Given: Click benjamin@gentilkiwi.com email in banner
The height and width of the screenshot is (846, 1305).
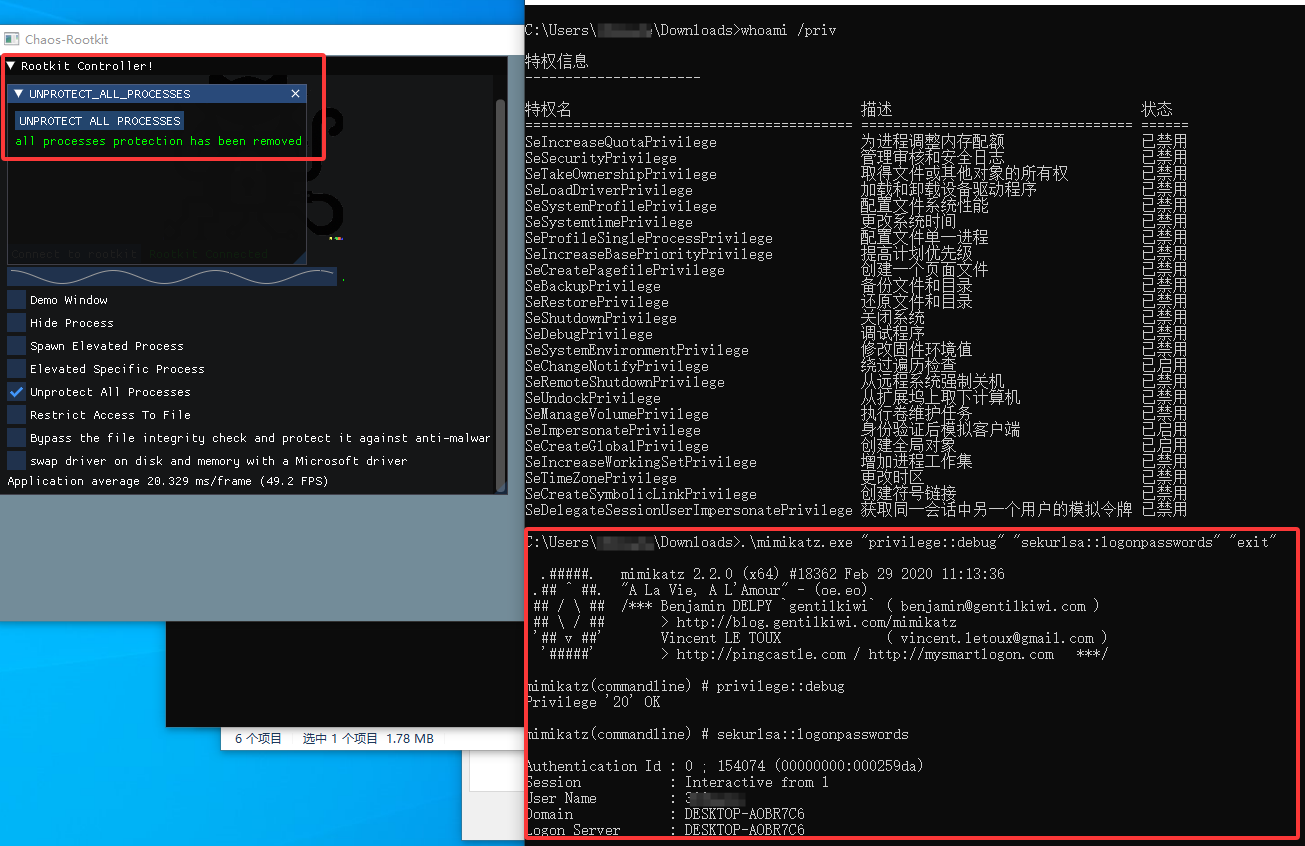Looking at the screenshot, I should coord(993,606).
